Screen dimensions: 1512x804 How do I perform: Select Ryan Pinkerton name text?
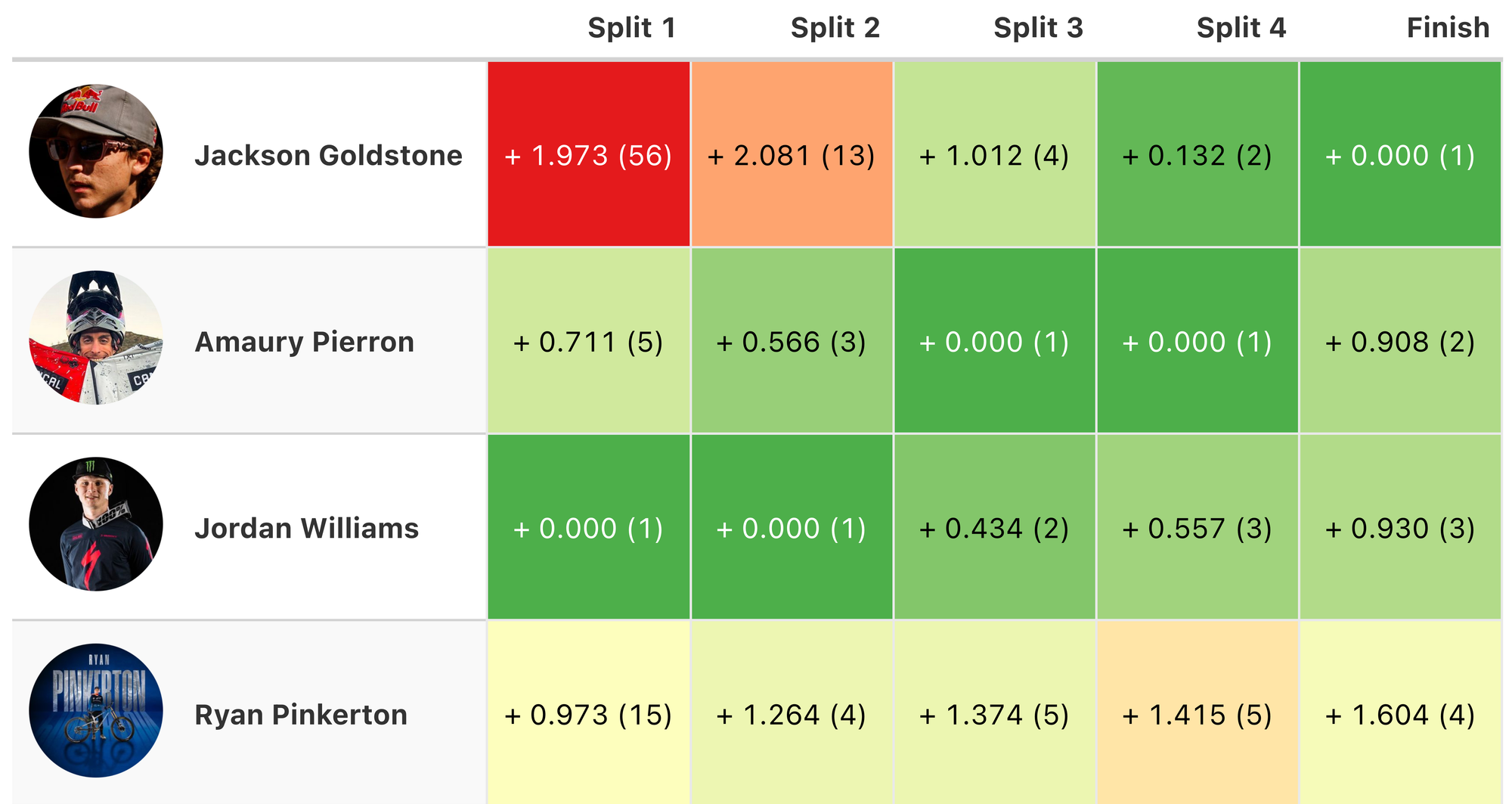[x=301, y=715]
